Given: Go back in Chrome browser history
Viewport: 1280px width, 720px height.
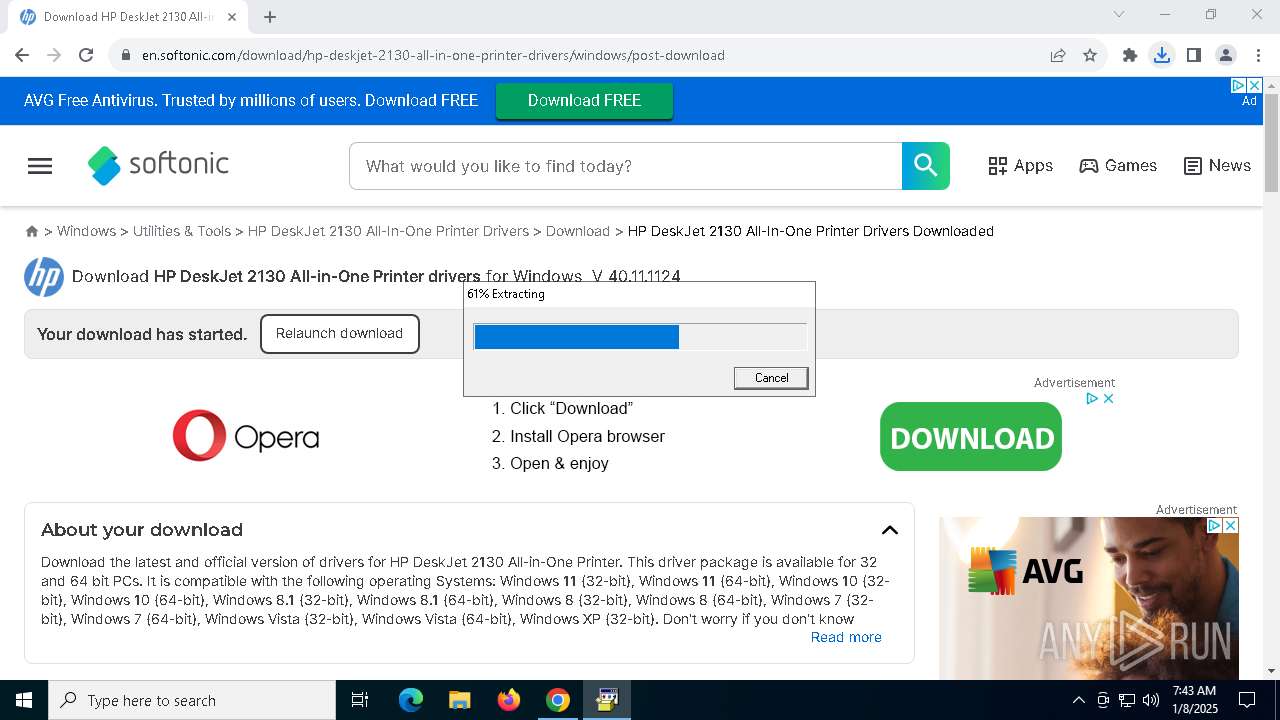Looking at the screenshot, I should [x=22, y=55].
